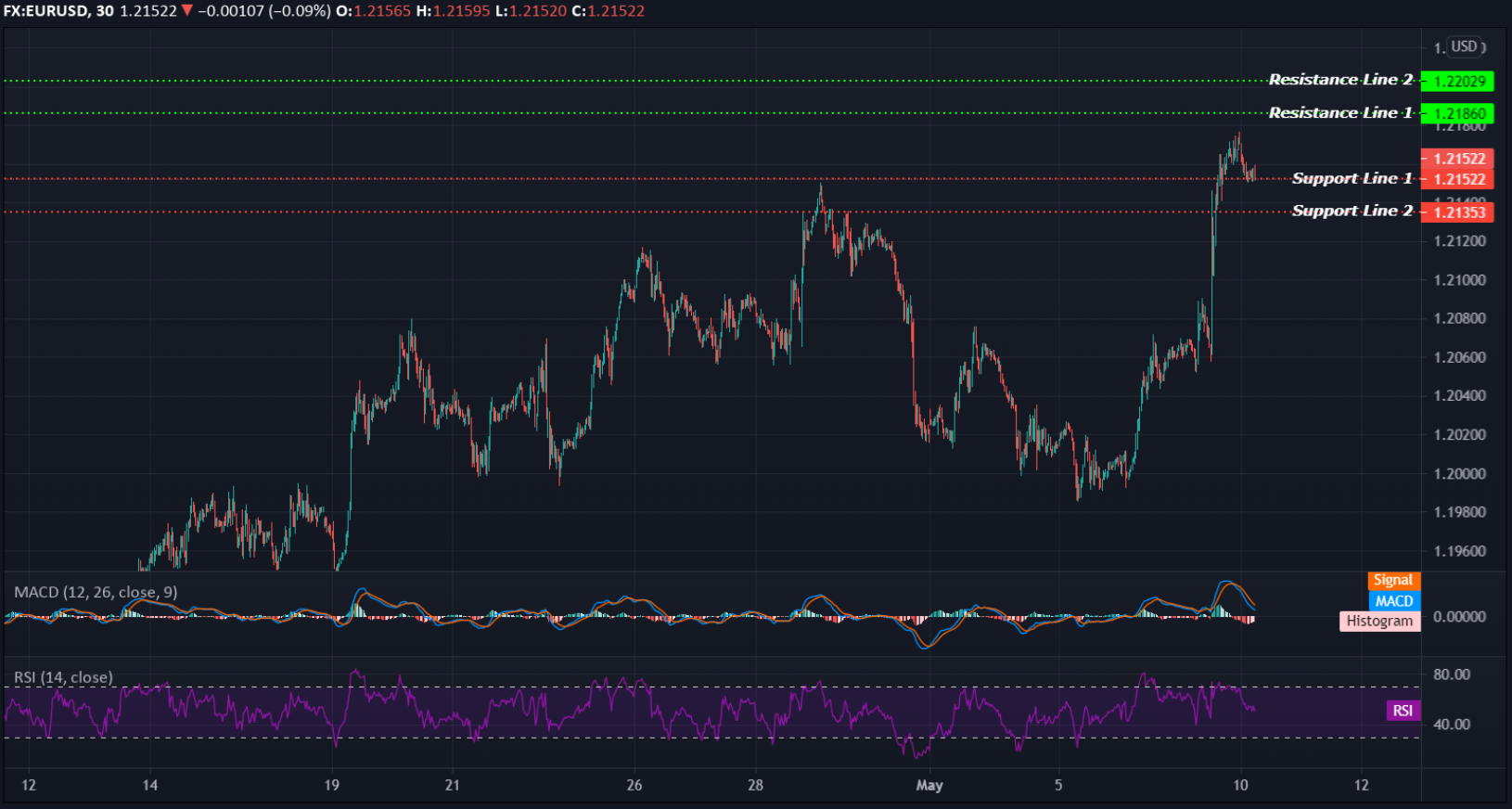Click the blue MACD label tag

pos(1393,600)
